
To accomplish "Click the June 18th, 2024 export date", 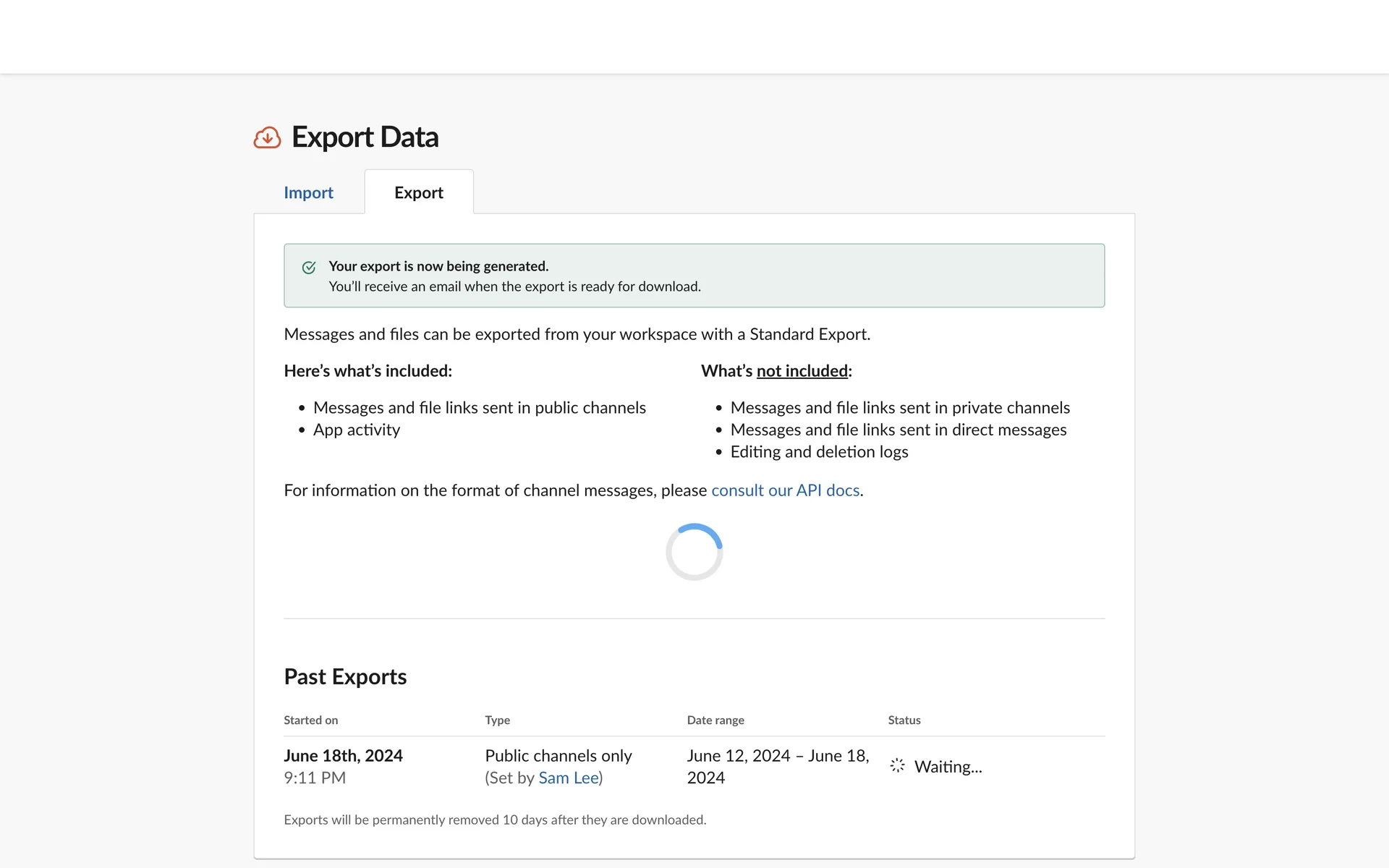I will [x=343, y=755].
